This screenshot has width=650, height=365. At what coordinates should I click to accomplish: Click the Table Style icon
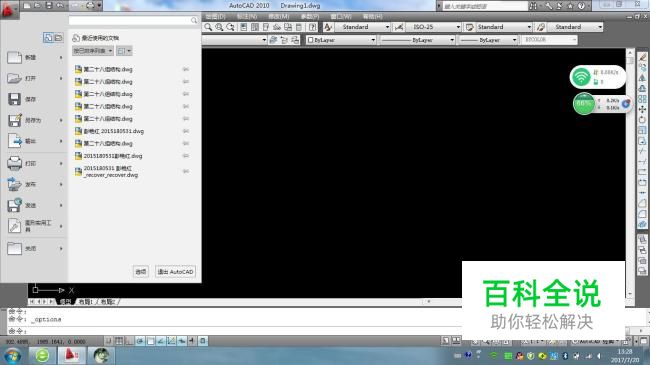pos(469,27)
